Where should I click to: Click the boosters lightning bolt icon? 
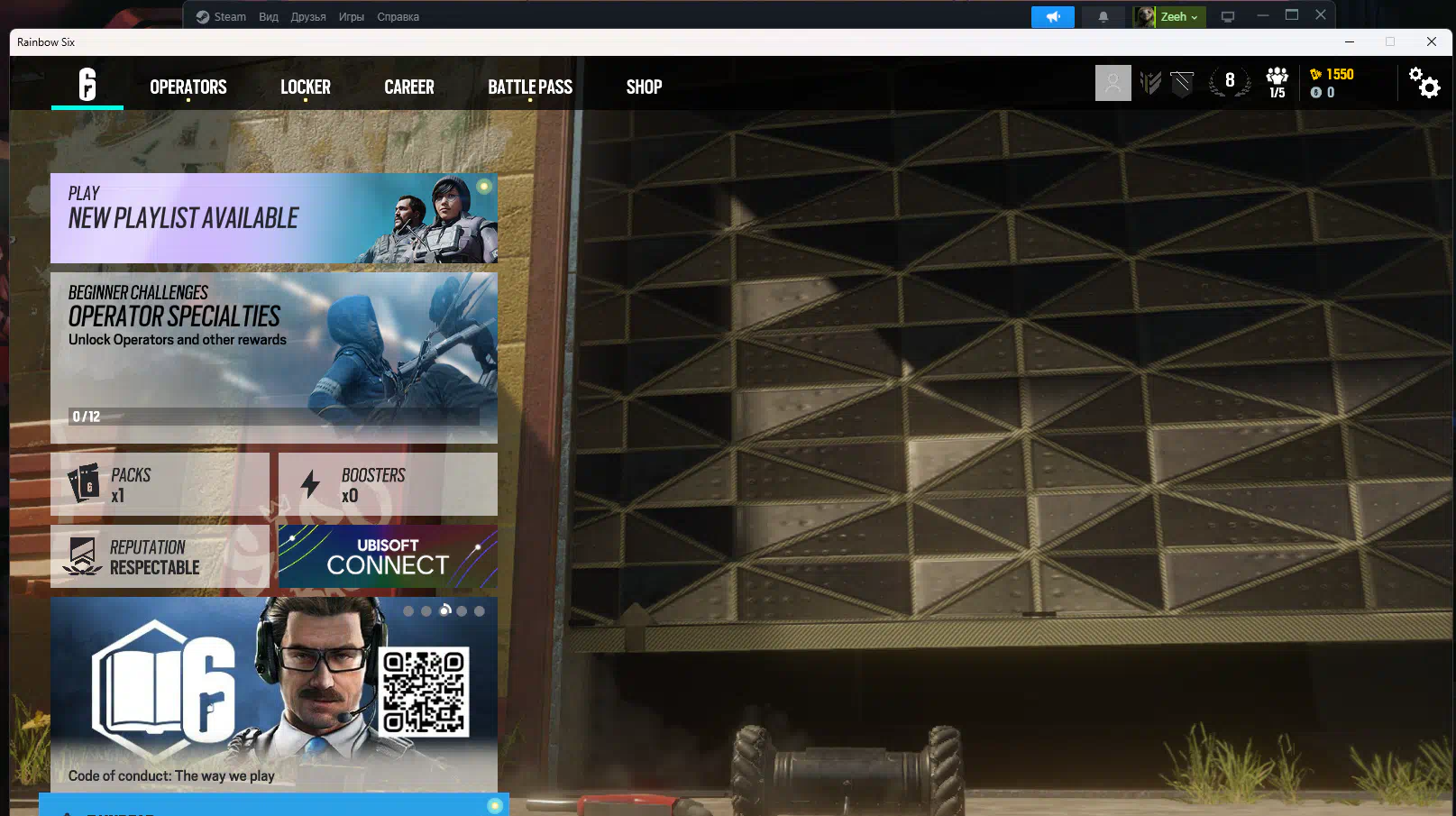[310, 484]
